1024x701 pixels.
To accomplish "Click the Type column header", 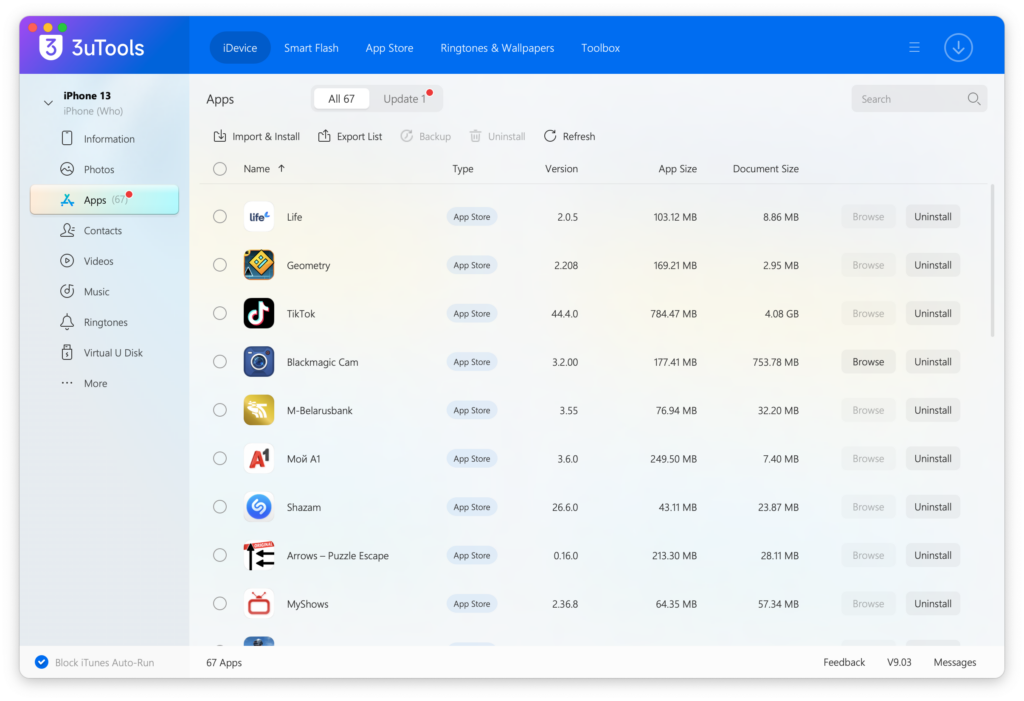I will [462, 169].
